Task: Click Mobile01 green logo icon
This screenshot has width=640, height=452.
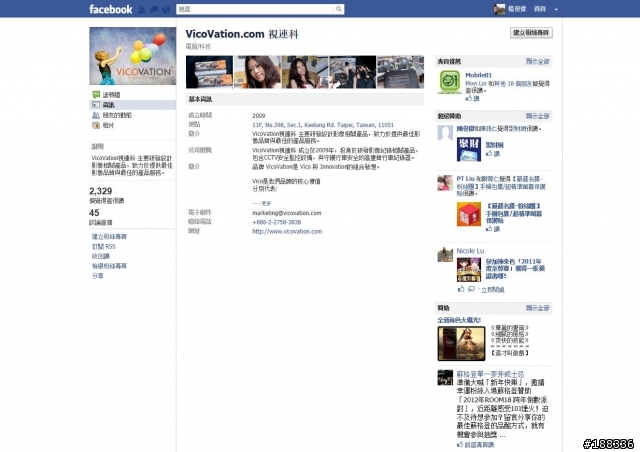Action: (449, 82)
